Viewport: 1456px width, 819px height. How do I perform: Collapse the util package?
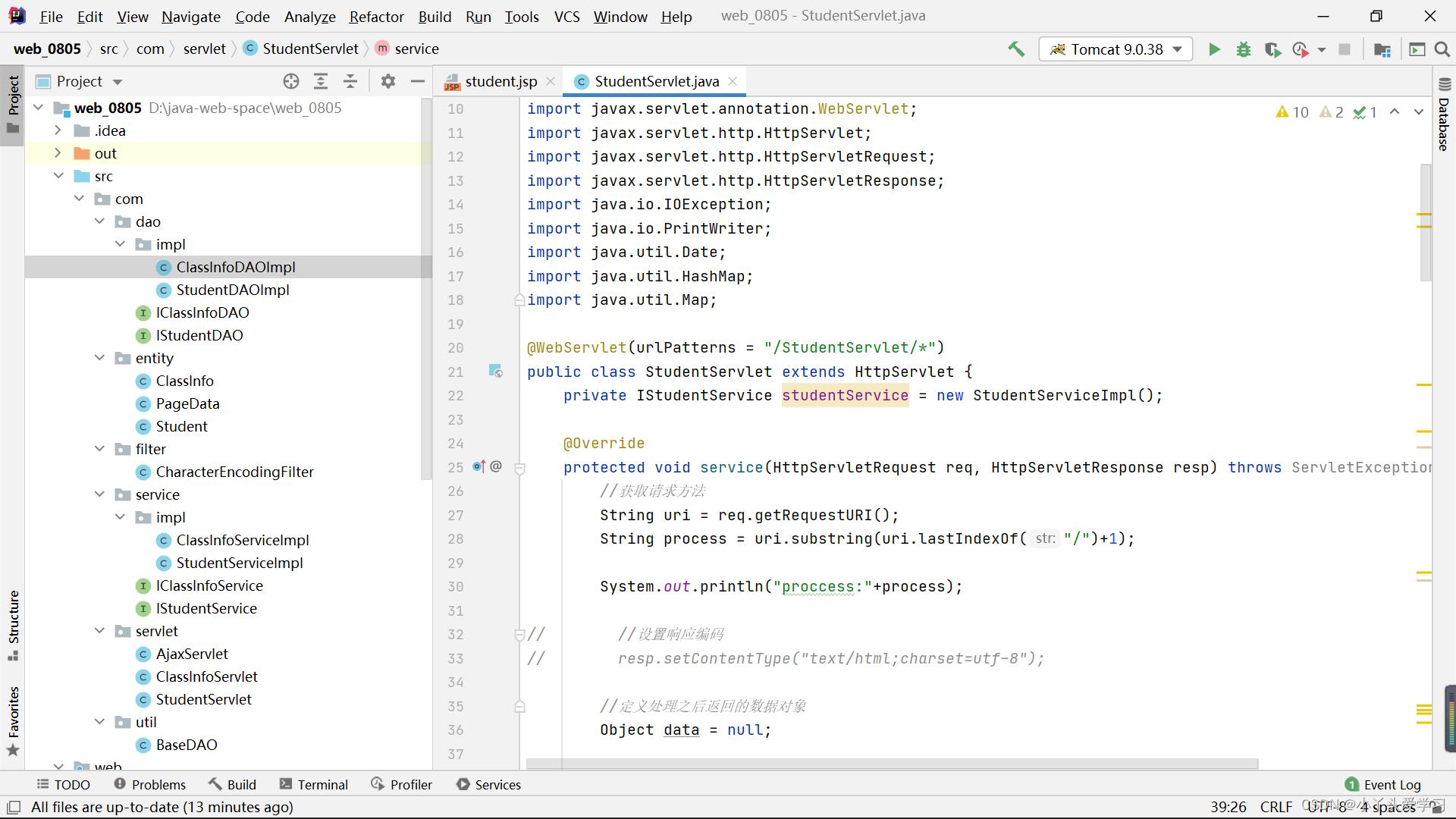[x=99, y=722]
